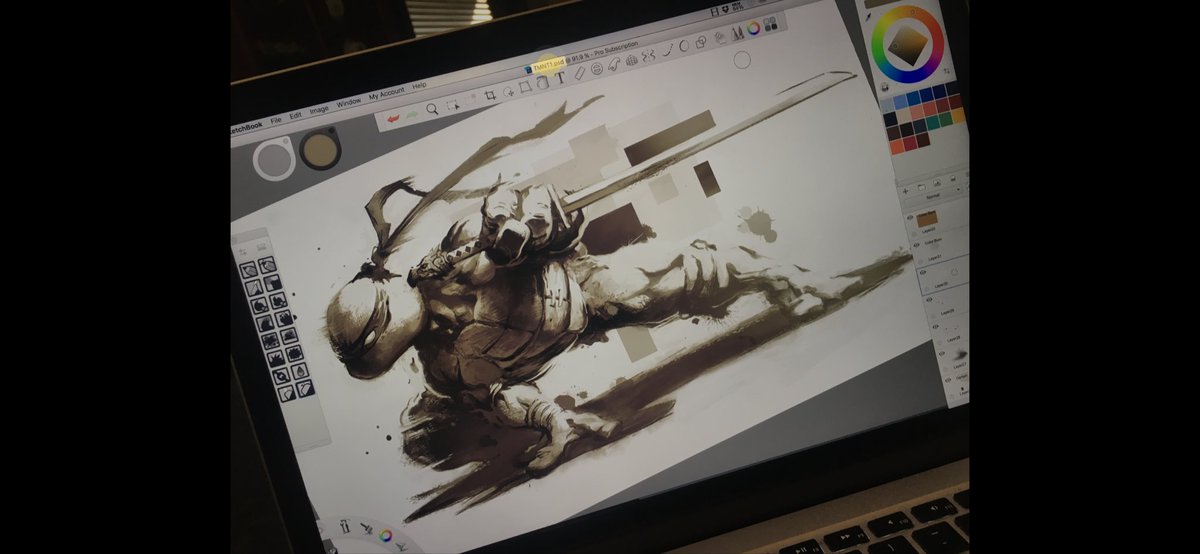Image resolution: width=1200 pixels, height=554 pixels.
Task: Open the Brush Palette pens icon
Action: pos(737,33)
